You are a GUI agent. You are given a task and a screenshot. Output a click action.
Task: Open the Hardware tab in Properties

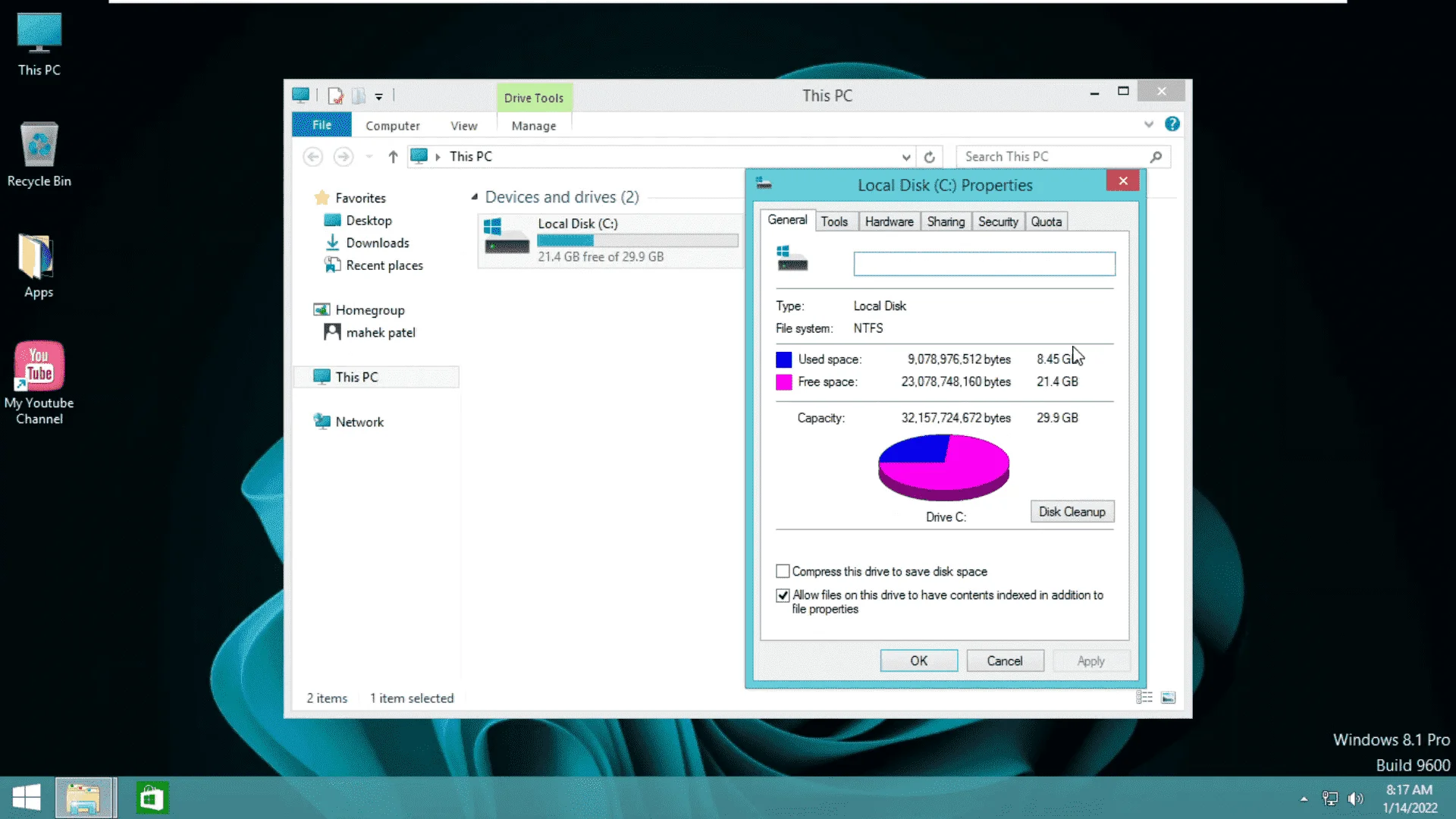(889, 221)
